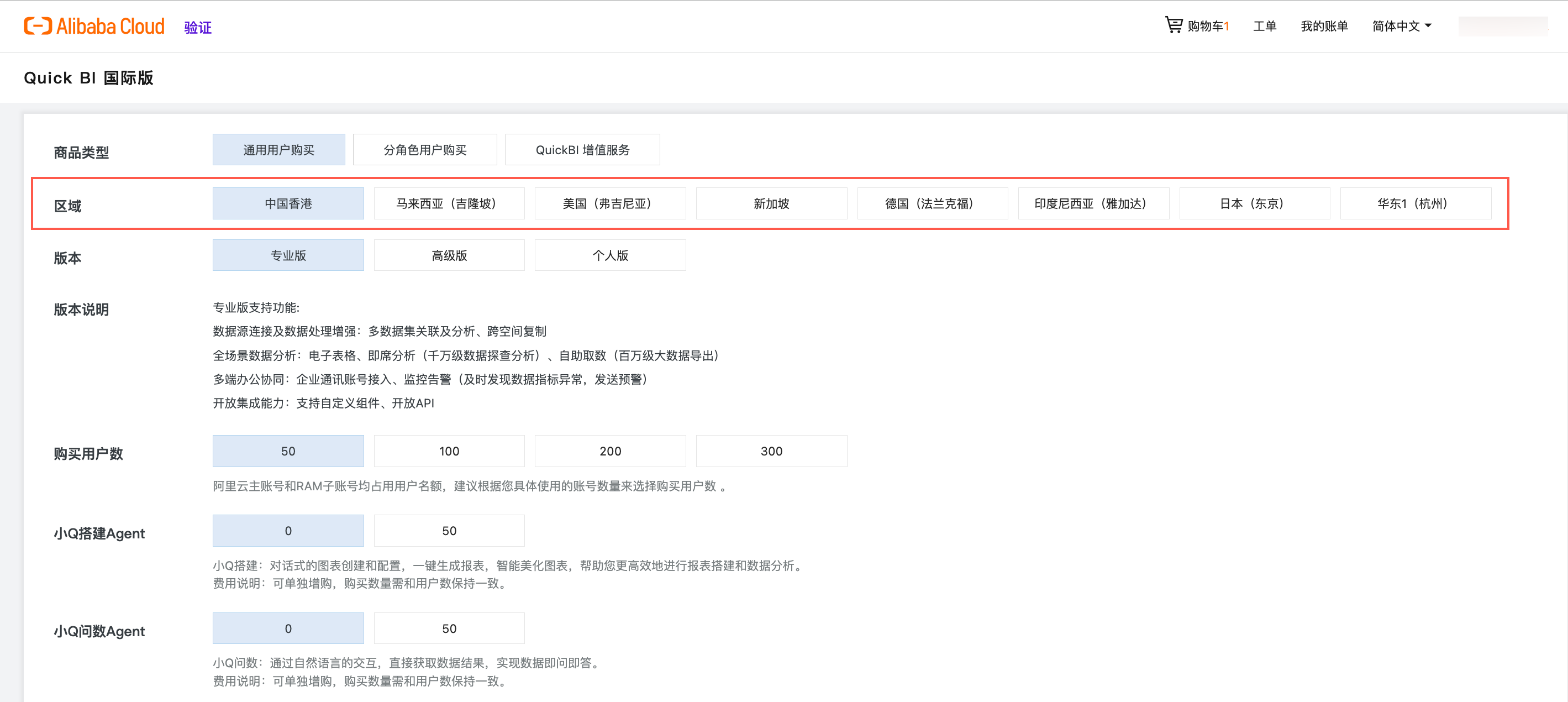Open the 工单 tickets menu
The width and height of the screenshot is (1568, 702).
(1264, 26)
